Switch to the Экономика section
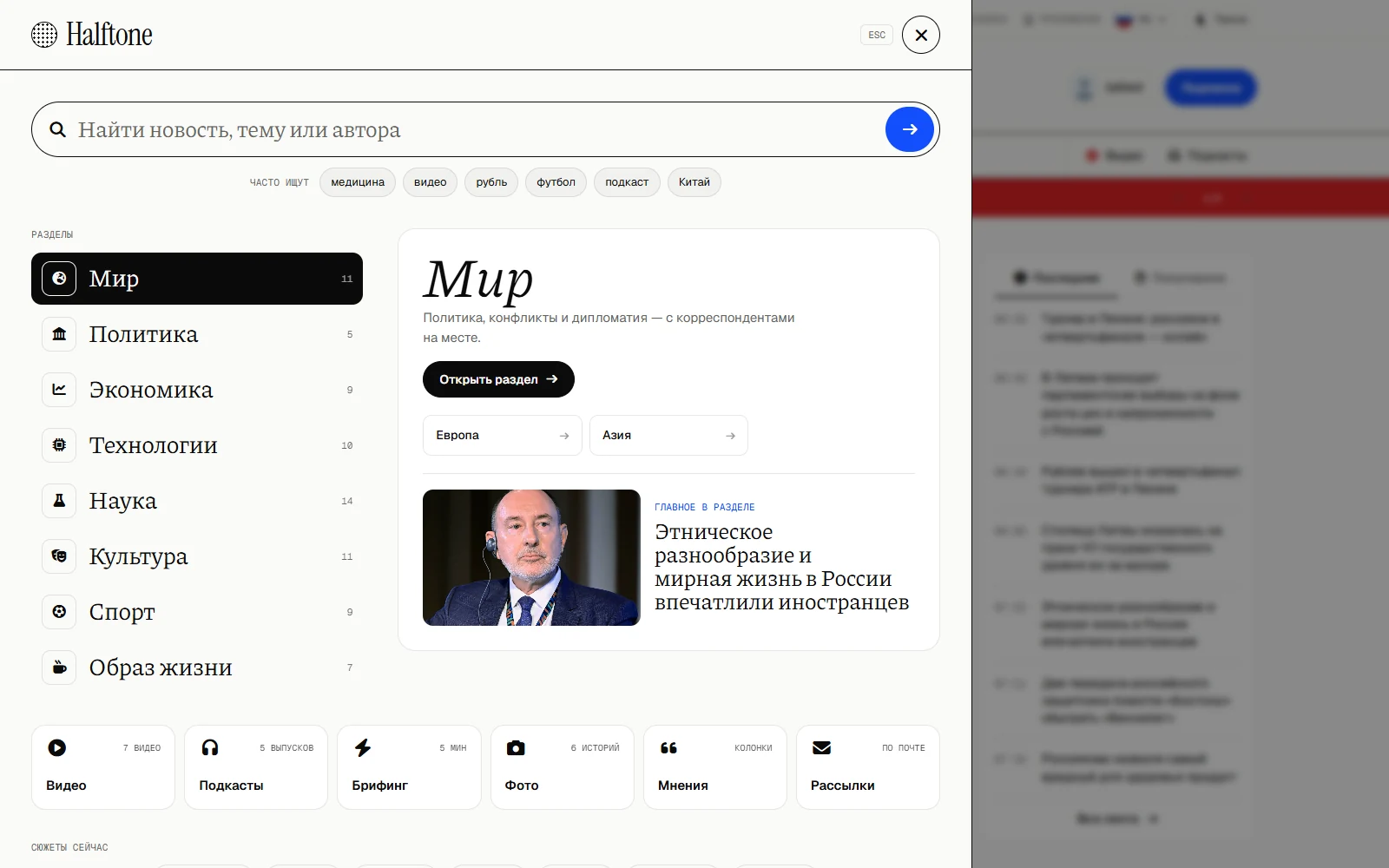1389x868 pixels. pyautogui.click(x=197, y=390)
